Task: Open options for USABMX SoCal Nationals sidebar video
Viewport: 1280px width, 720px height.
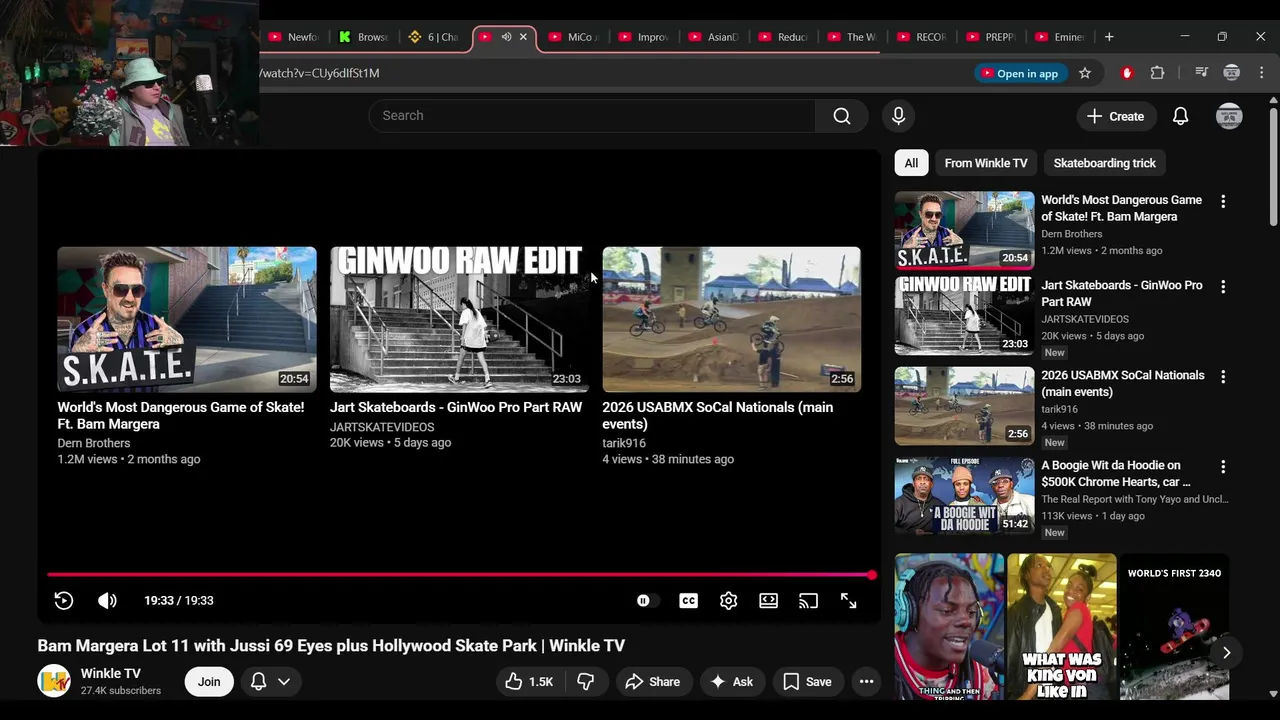Action: tap(1222, 376)
